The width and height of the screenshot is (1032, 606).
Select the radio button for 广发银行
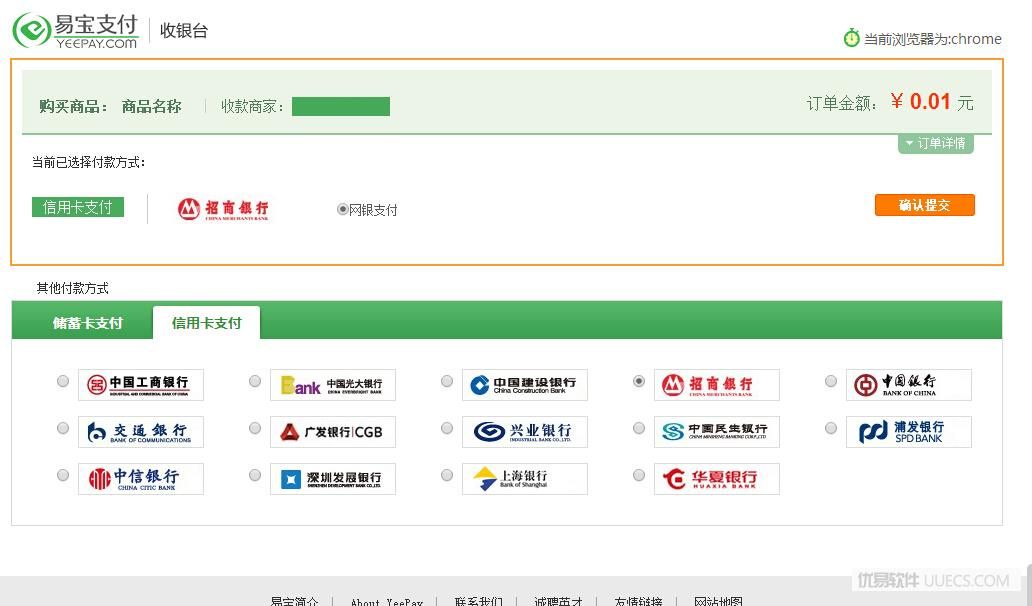[x=255, y=428]
